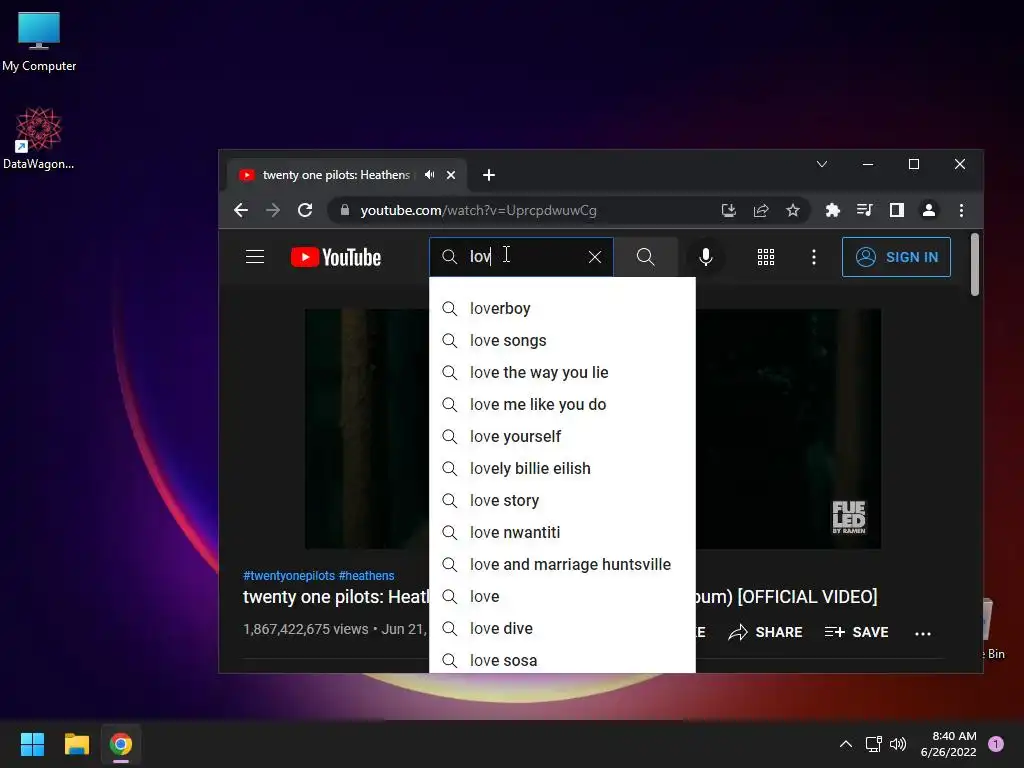Open File Explorer from taskbar
Screen dimensions: 1024x768
76,744
